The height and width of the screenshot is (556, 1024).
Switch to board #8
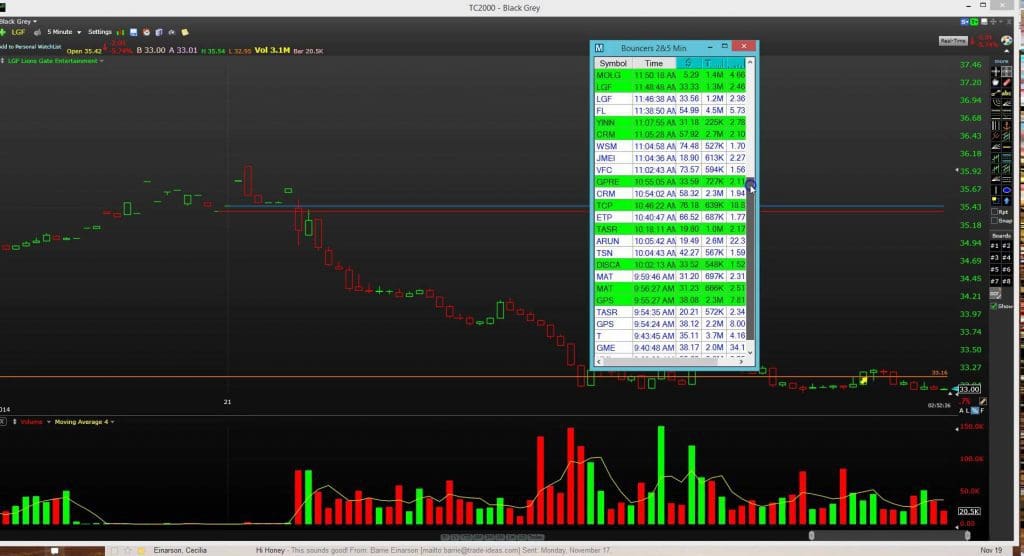(1006, 282)
